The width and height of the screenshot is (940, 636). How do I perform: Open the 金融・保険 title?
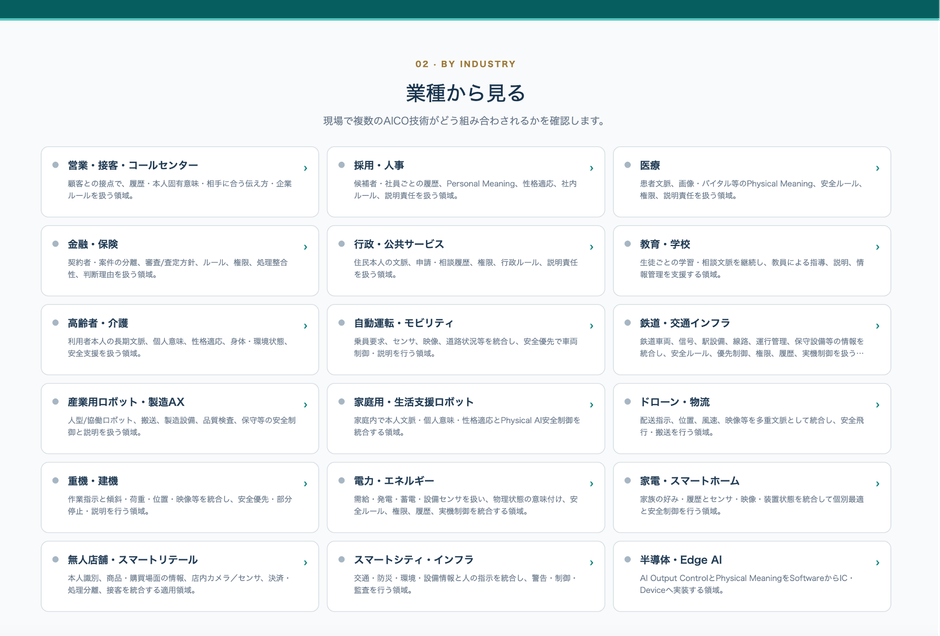click(x=93, y=244)
